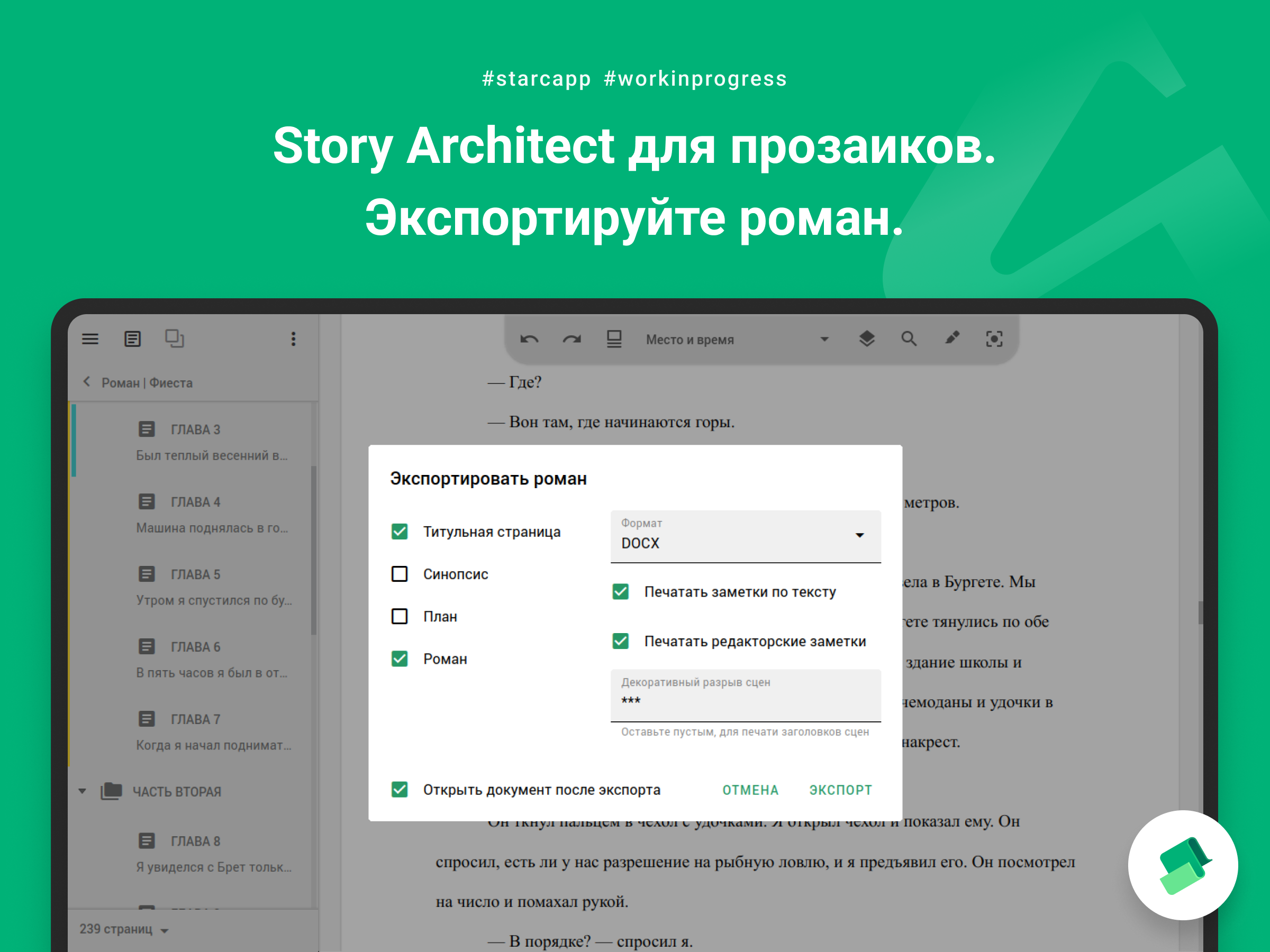The width and height of the screenshot is (1270, 952).
Task: Click the ГЛАВА 5 chapter icon
Action: tap(147, 574)
